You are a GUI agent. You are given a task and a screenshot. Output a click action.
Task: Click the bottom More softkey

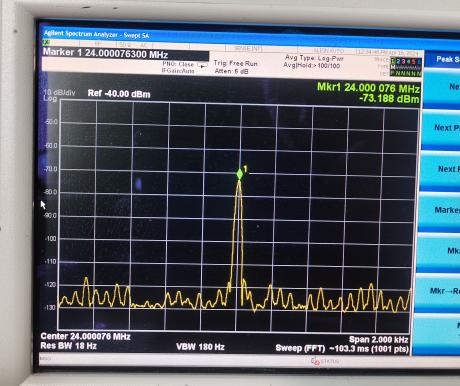436,332
